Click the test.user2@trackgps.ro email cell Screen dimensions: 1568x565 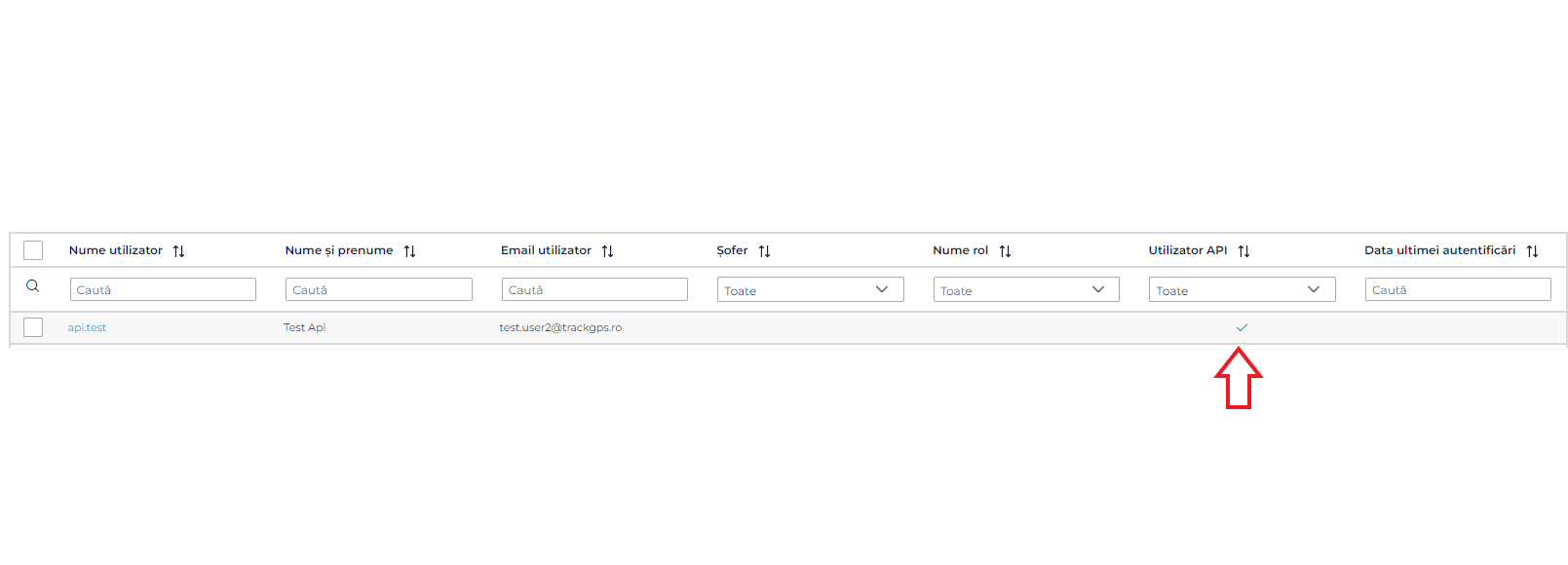(560, 327)
